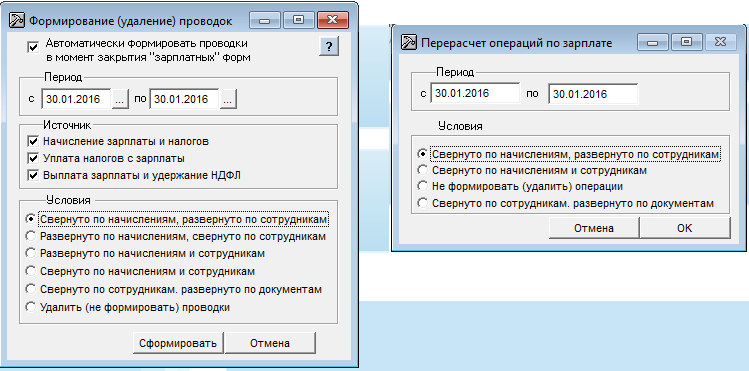
Task: Toggle Автоматически формировать проводки checkbox
Action: [x=33, y=47]
